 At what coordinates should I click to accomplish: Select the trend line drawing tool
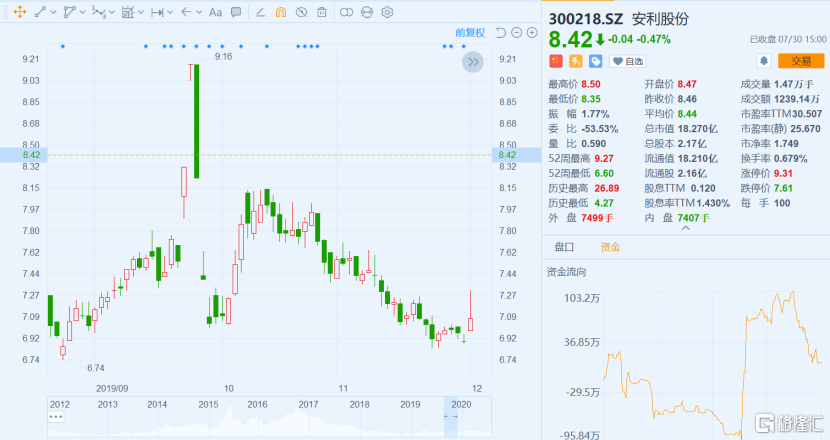tap(40, 12)
